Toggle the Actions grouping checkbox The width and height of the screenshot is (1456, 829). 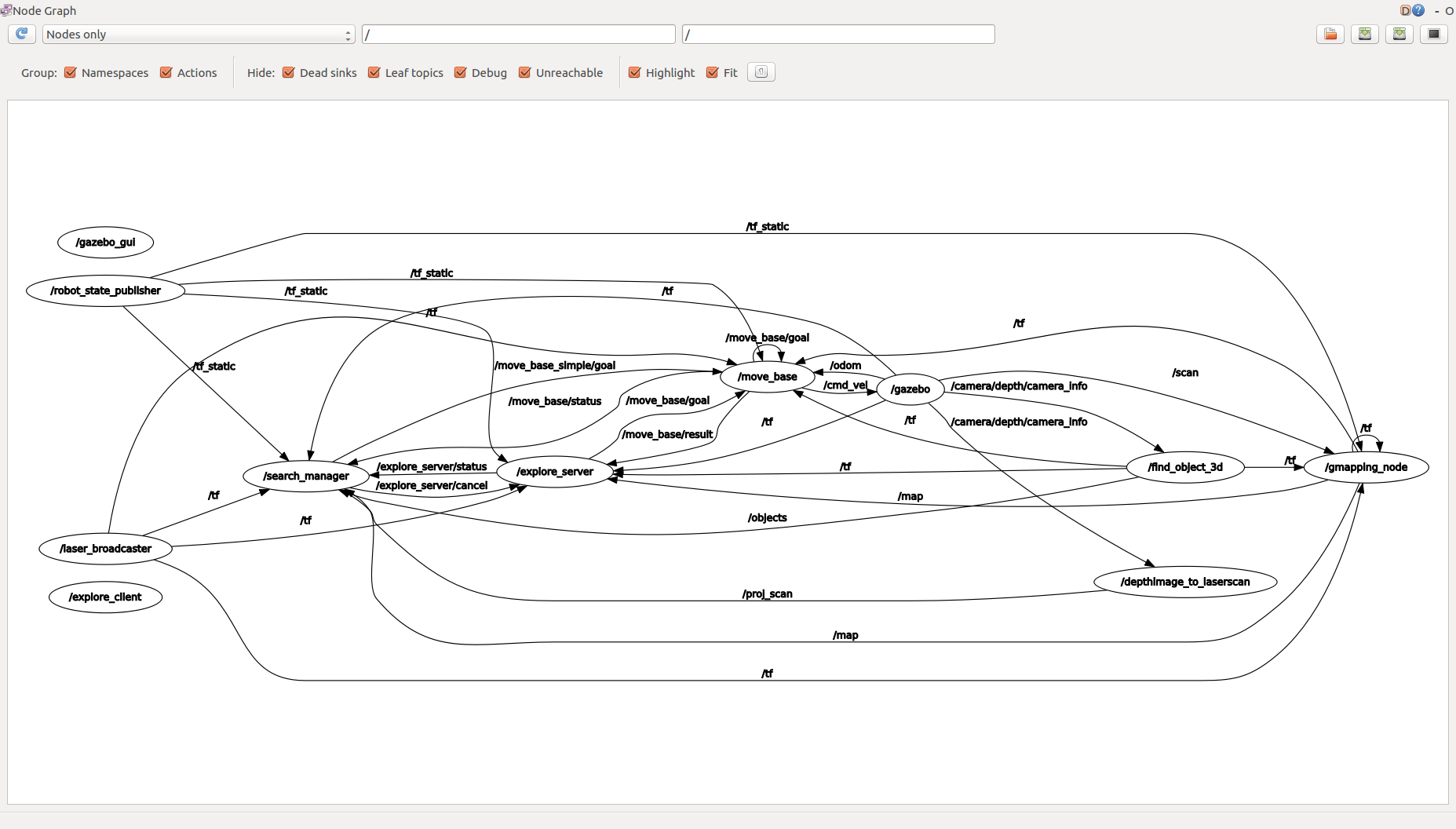point(166,72)
